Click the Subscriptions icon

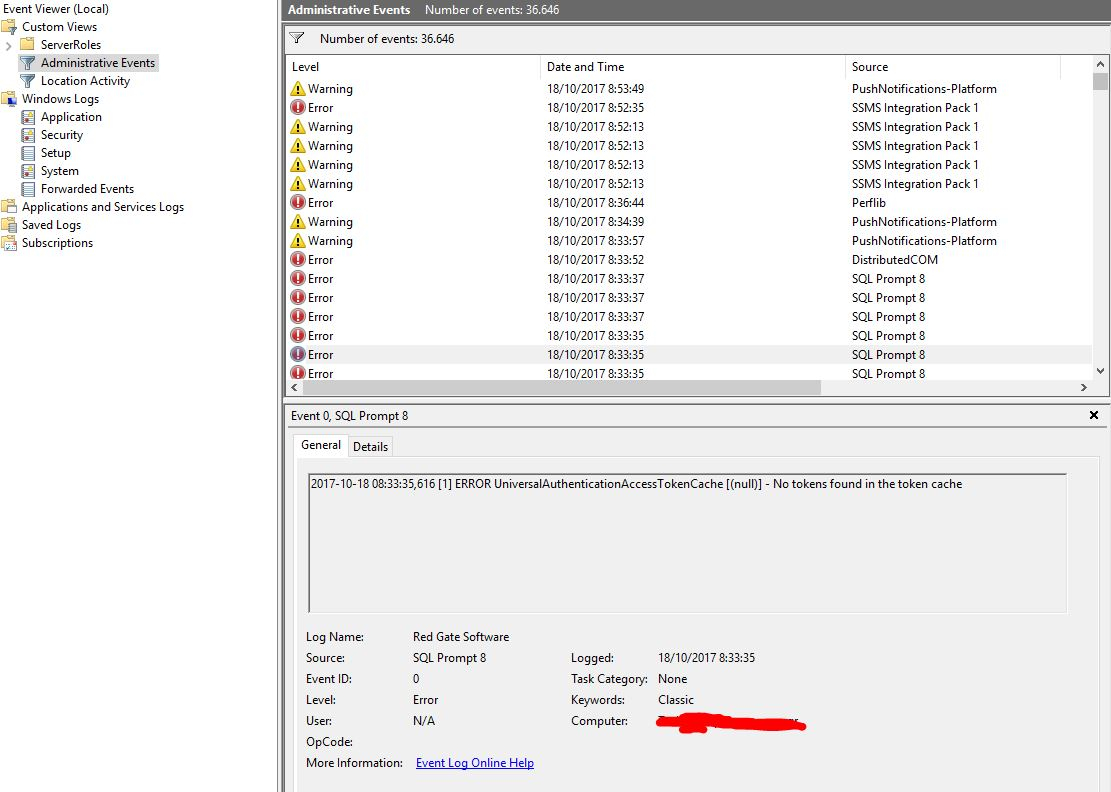coord(9,243)
